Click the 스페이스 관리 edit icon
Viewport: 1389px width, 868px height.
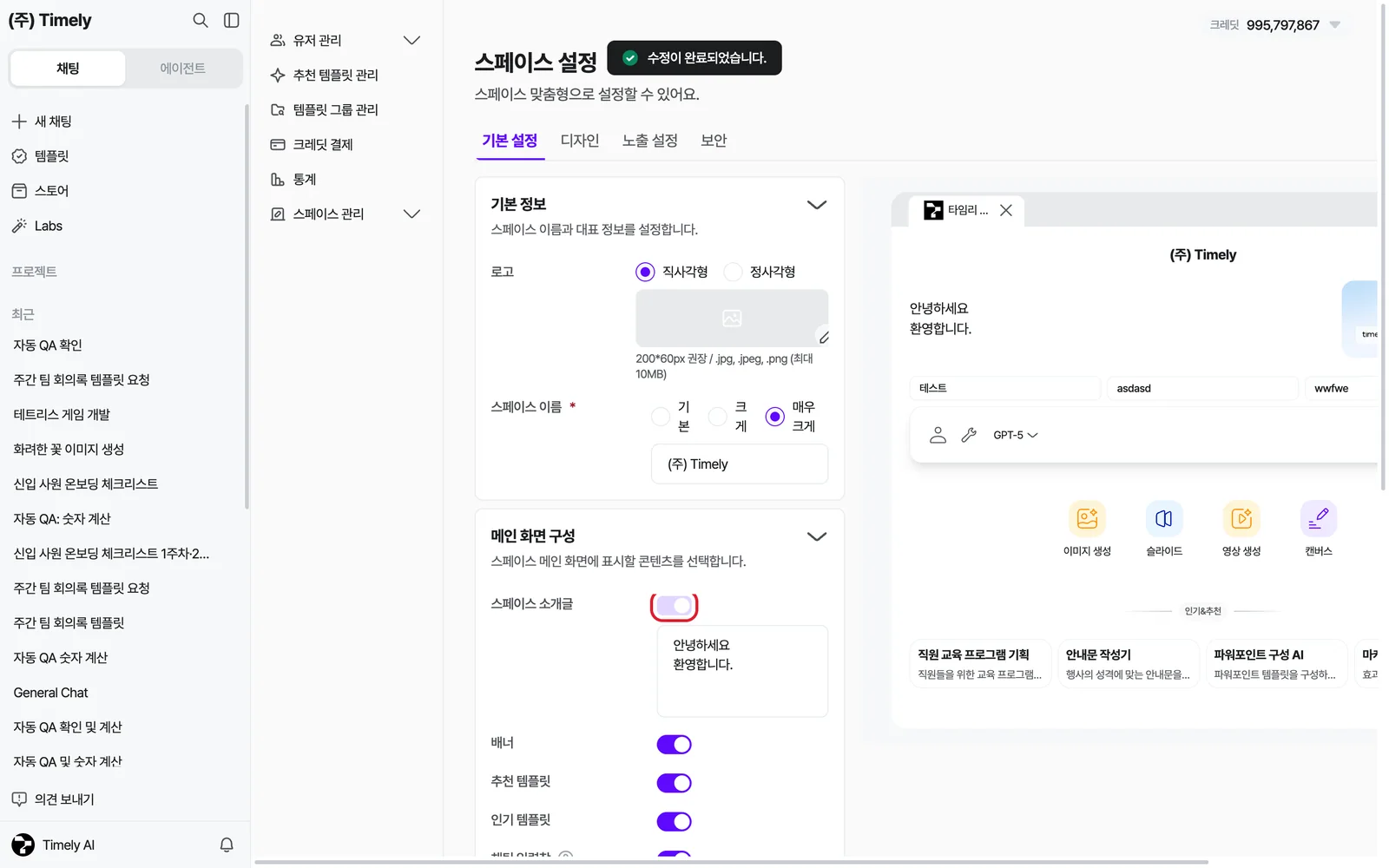(278, 214)
